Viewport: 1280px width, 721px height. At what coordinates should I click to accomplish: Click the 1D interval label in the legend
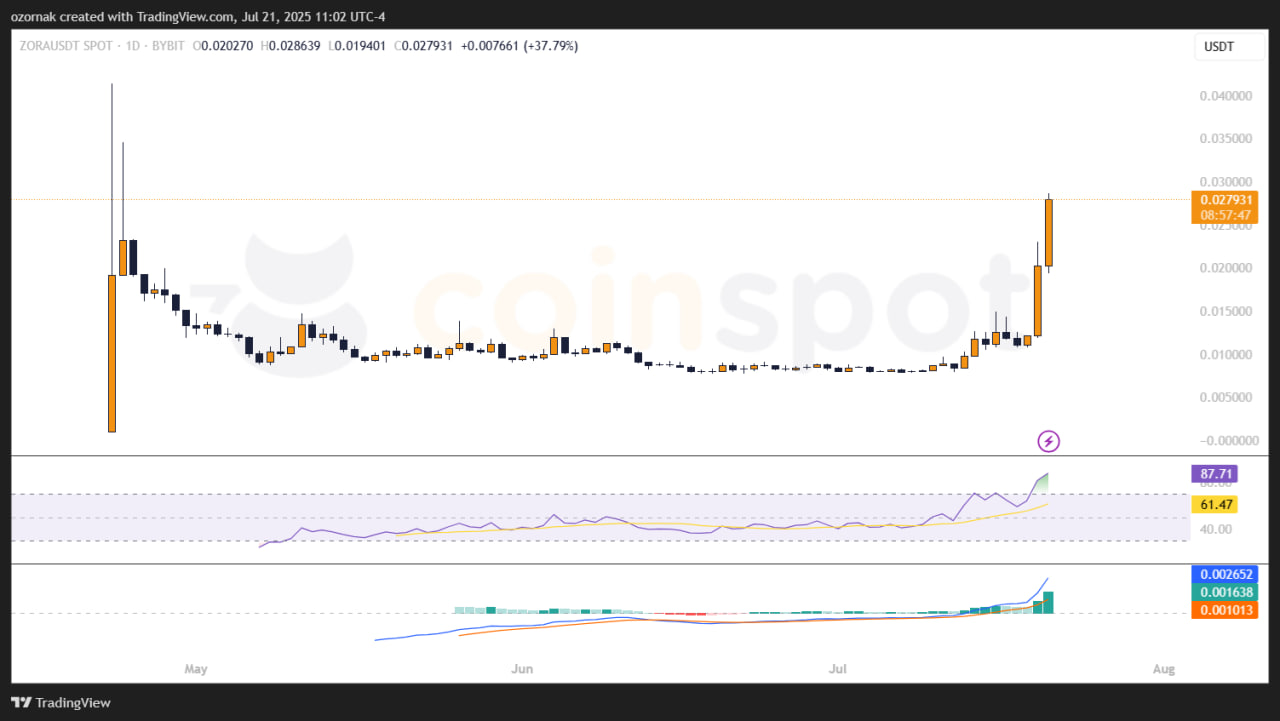pyautogui.click(x=134, y=45)
